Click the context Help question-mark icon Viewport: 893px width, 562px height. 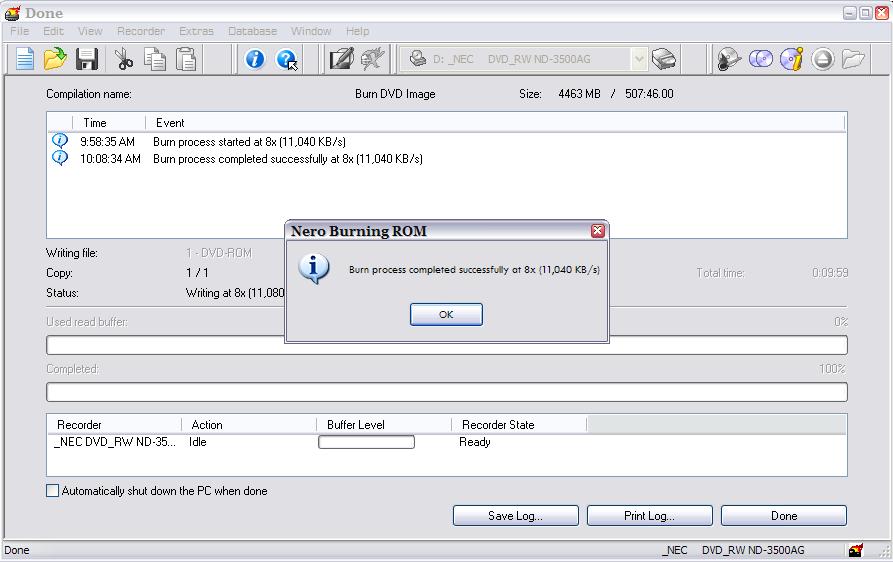[x=286, y=59]
